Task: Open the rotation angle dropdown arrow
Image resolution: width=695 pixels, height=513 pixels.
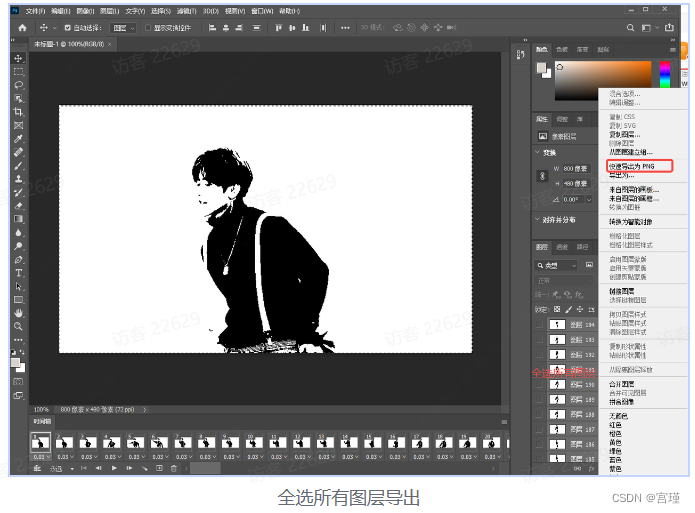Action: click(x=589, y=200)
